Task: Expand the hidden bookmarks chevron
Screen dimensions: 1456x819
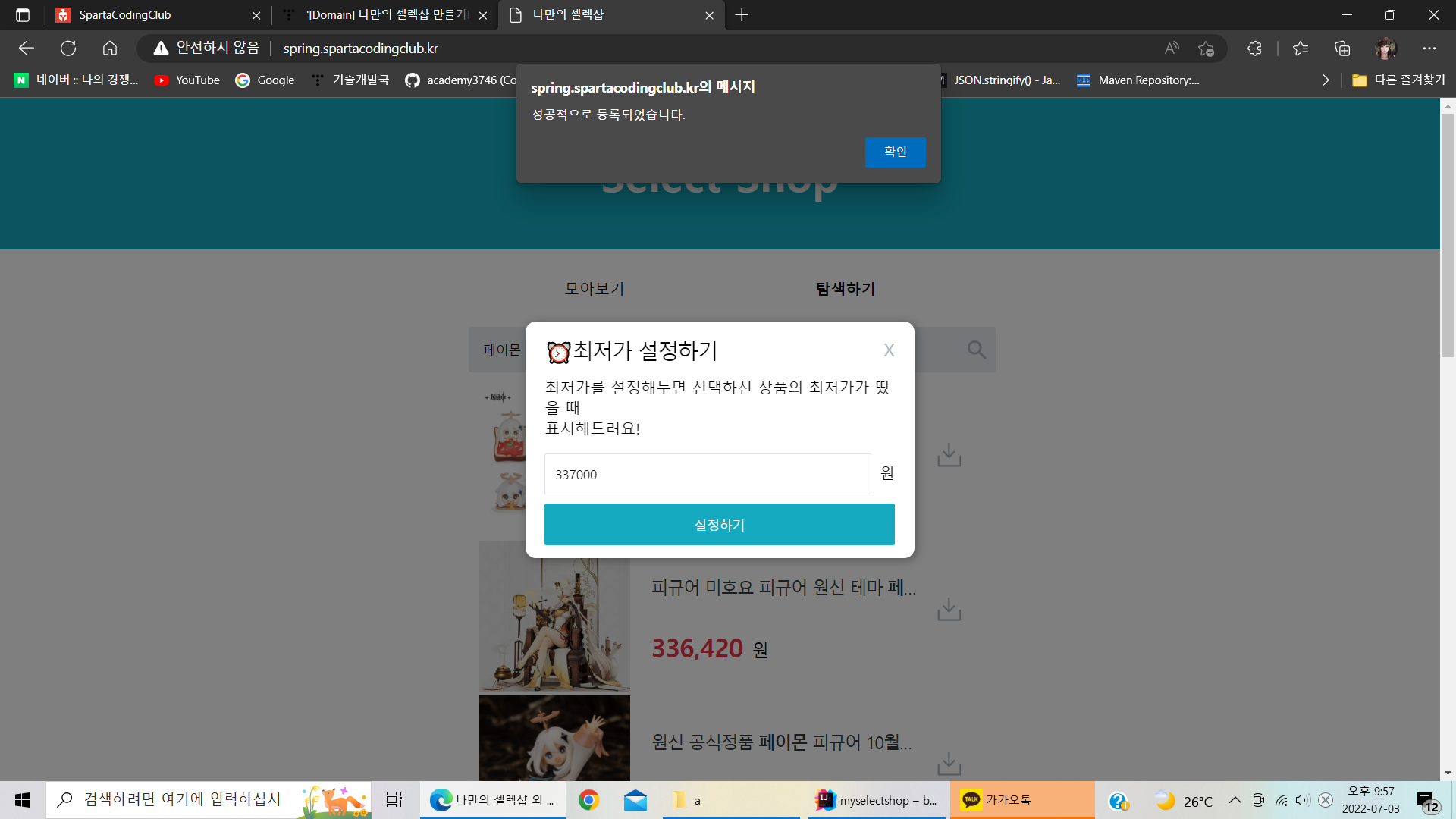Action: (x=1326, y=80)
